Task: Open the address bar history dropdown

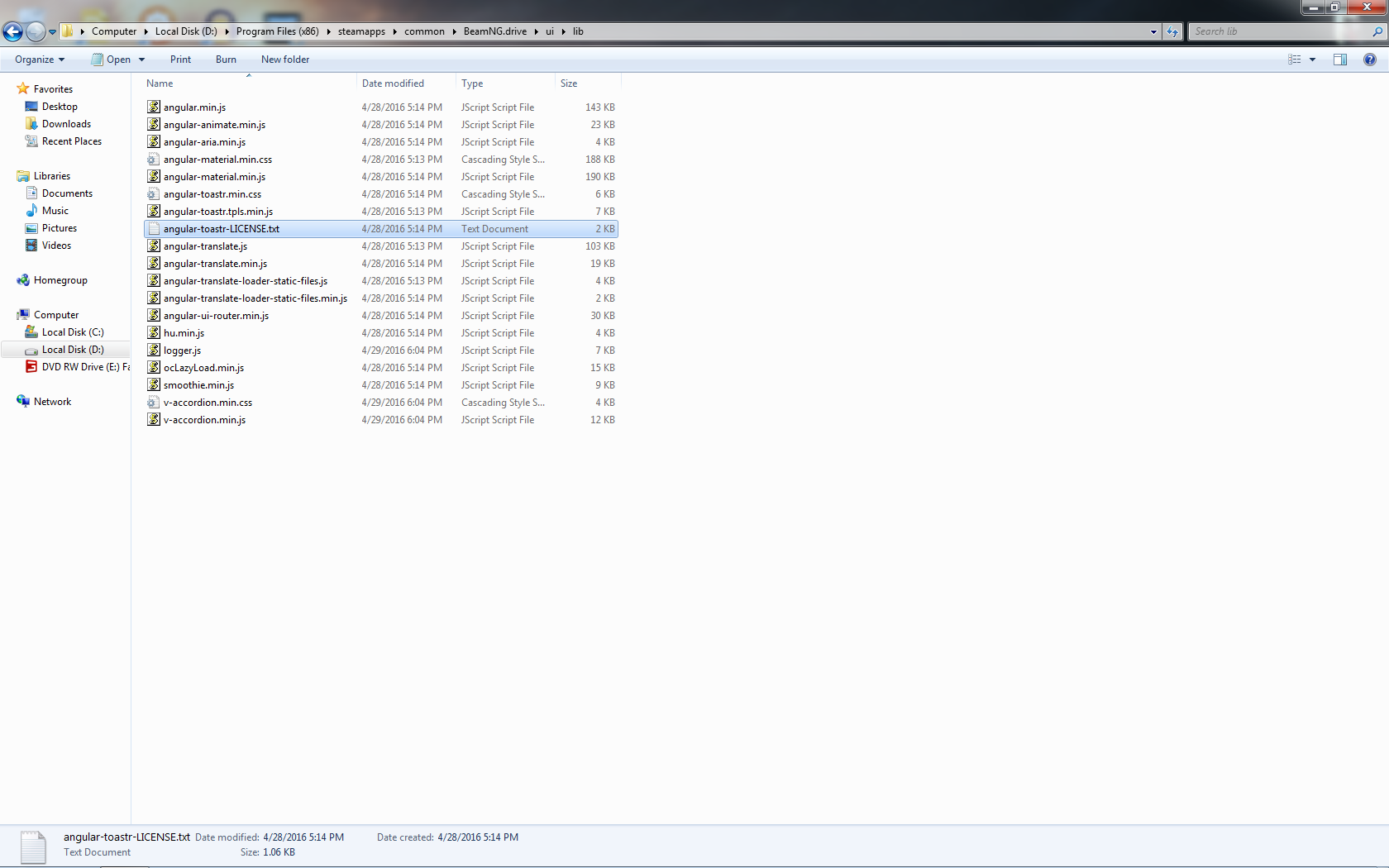Action: (1153, 31)
